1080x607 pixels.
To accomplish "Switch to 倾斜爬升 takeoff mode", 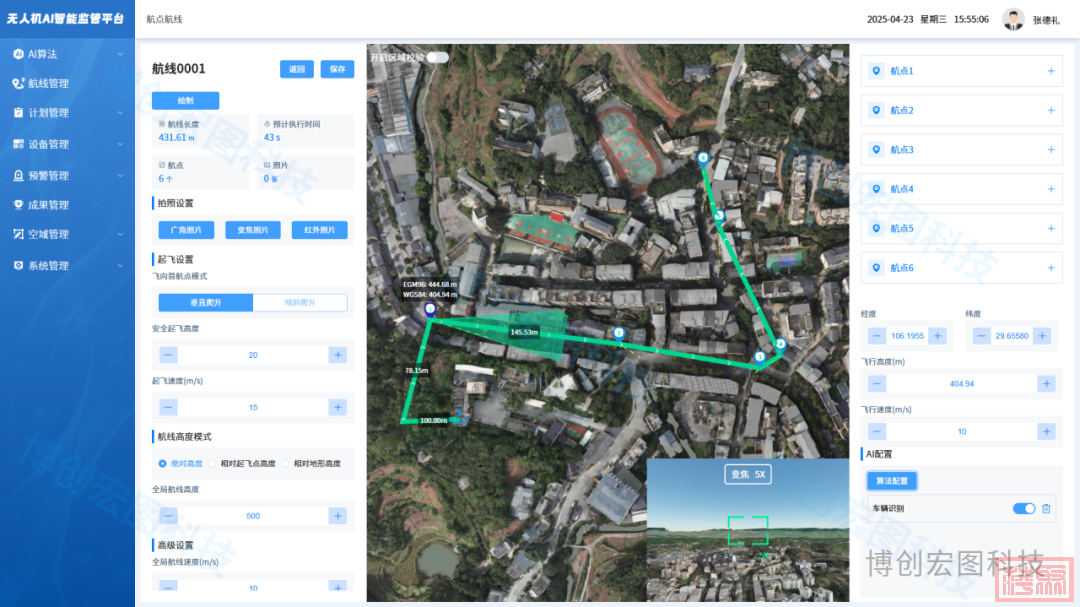I will [300, 302].
